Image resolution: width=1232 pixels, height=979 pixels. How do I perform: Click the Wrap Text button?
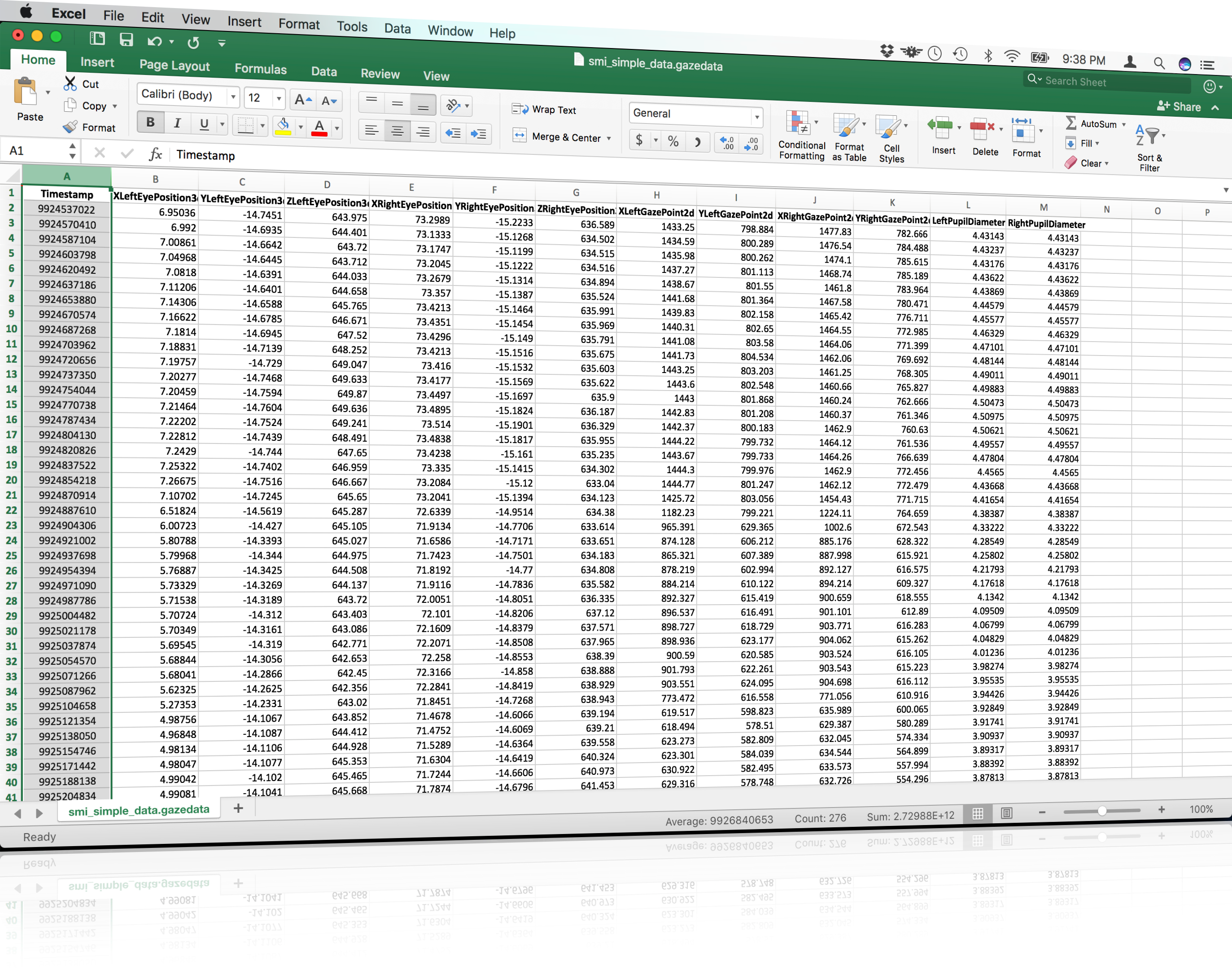545,110
